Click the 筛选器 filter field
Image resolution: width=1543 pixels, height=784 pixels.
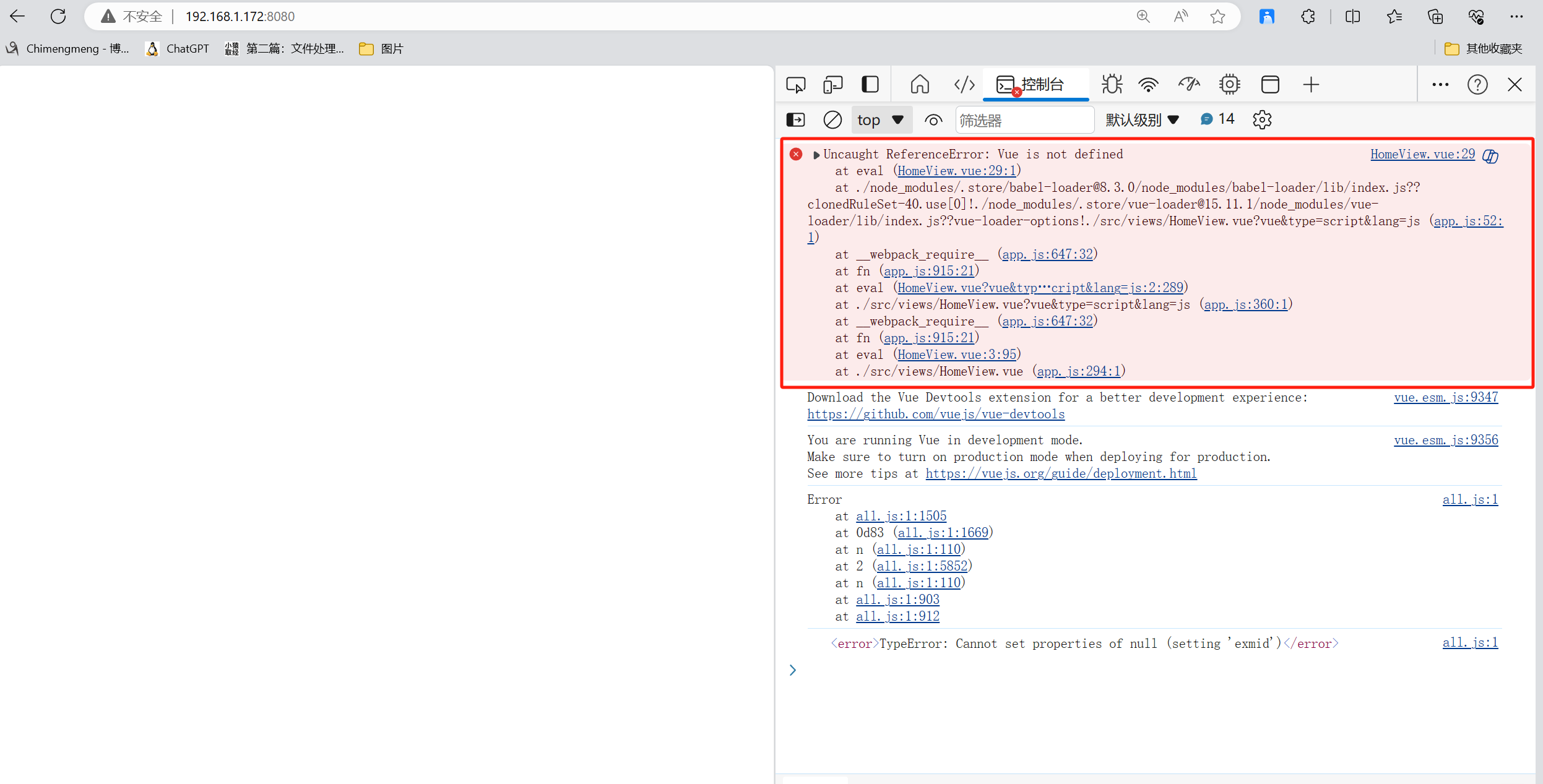click(x=1025, y=120)
